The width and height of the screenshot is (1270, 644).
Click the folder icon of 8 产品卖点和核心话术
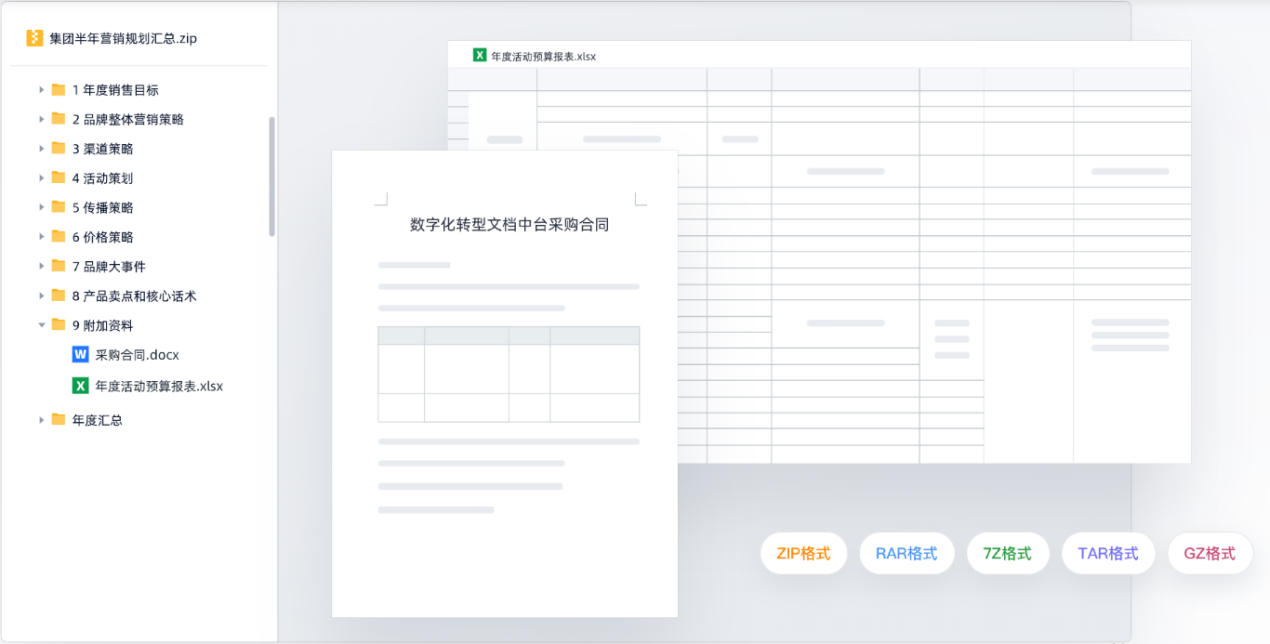59,295
